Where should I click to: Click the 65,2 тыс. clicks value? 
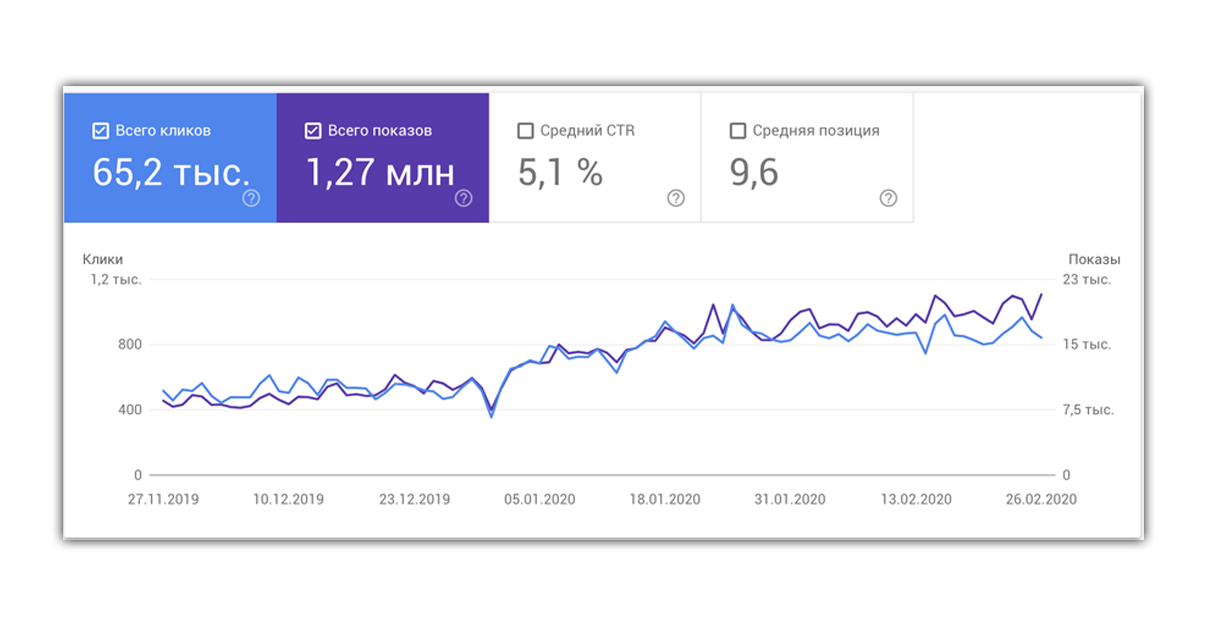click(x=171, y=173)
